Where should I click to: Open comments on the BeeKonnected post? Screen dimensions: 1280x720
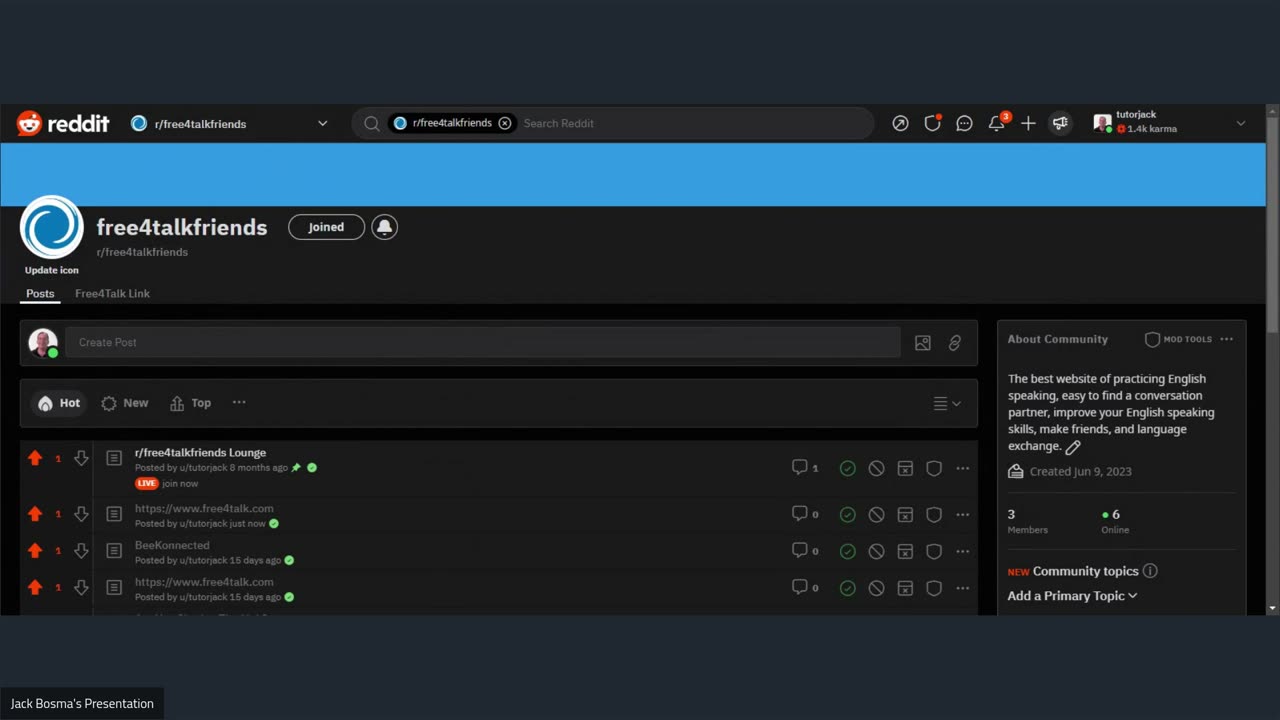[x=806, y=551]
